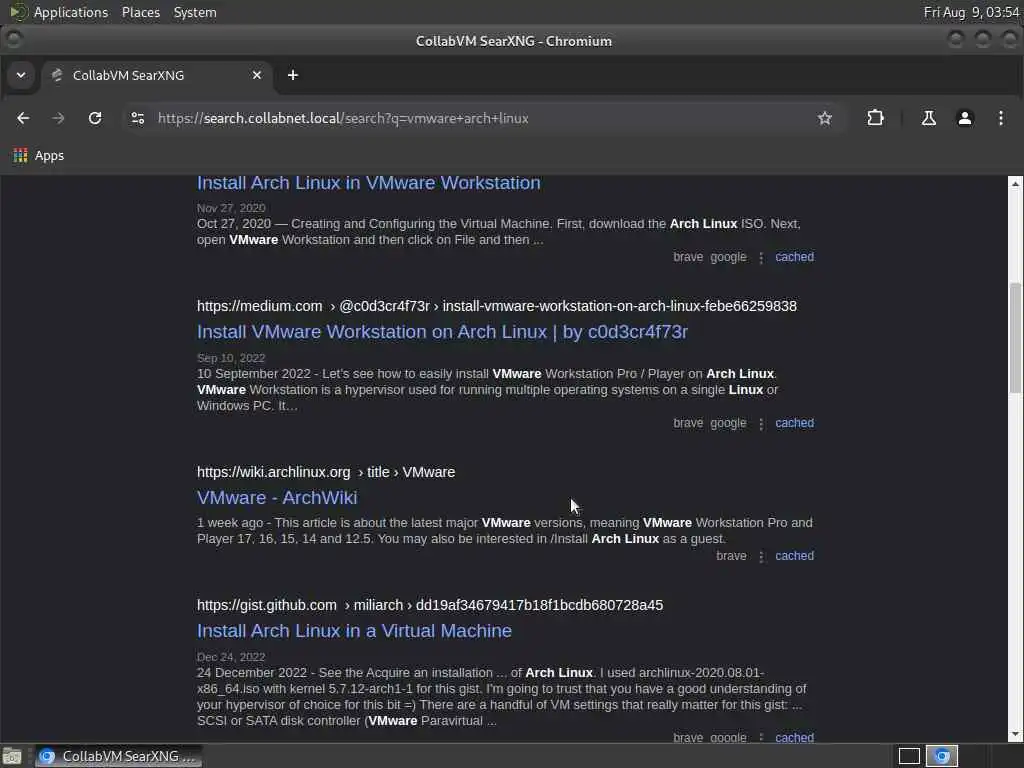Open the profile avatar menu
The image size is (1024, 768).
coord(965,118)
